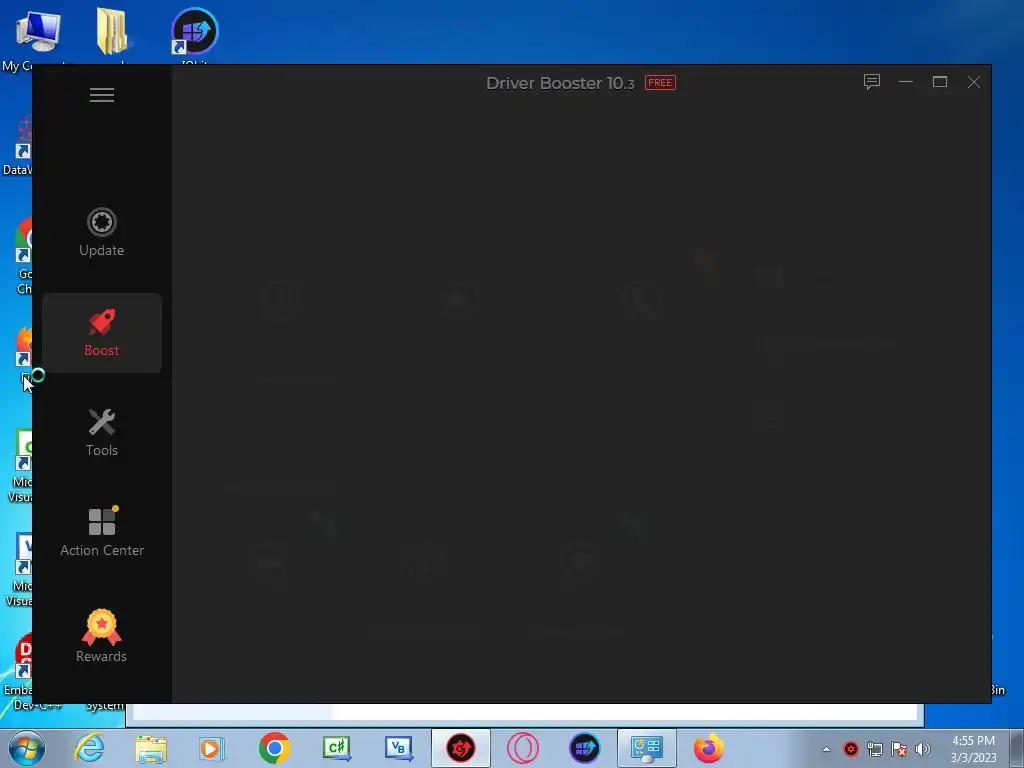This screenshot has width=1024, height=768.
Task: Launch Firefox from taskbar
Action: coord(709,748)
